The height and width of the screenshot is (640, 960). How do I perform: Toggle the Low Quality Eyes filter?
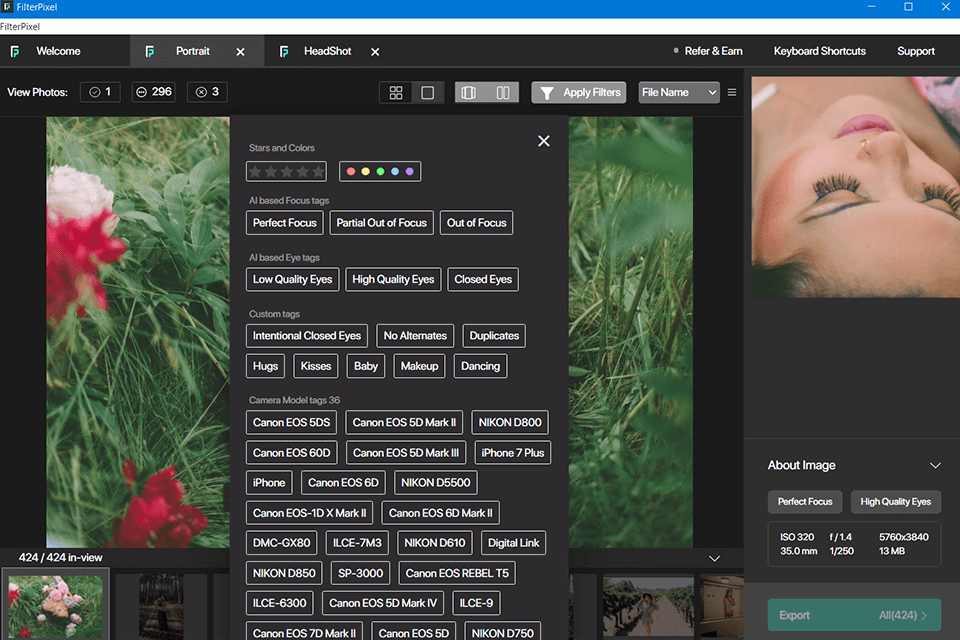293,279
